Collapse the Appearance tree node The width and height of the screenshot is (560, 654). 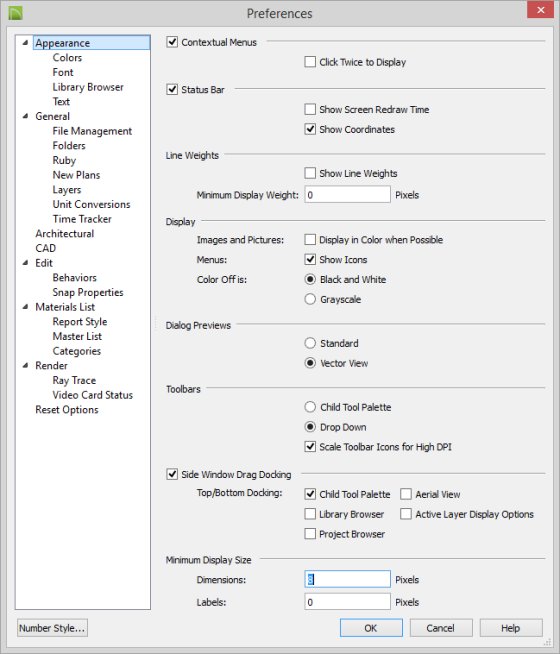click(25, 43)
